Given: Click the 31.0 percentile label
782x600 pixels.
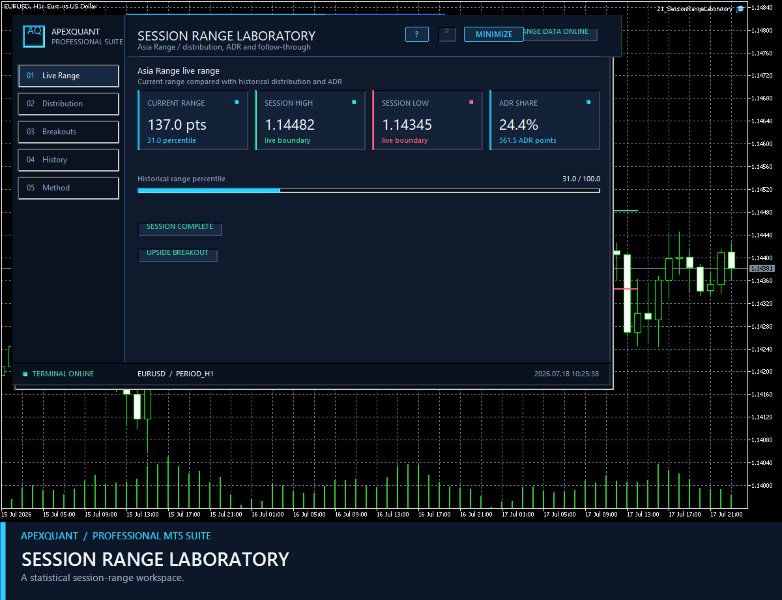Looking at the screenshot, I should tap(172, 141).
